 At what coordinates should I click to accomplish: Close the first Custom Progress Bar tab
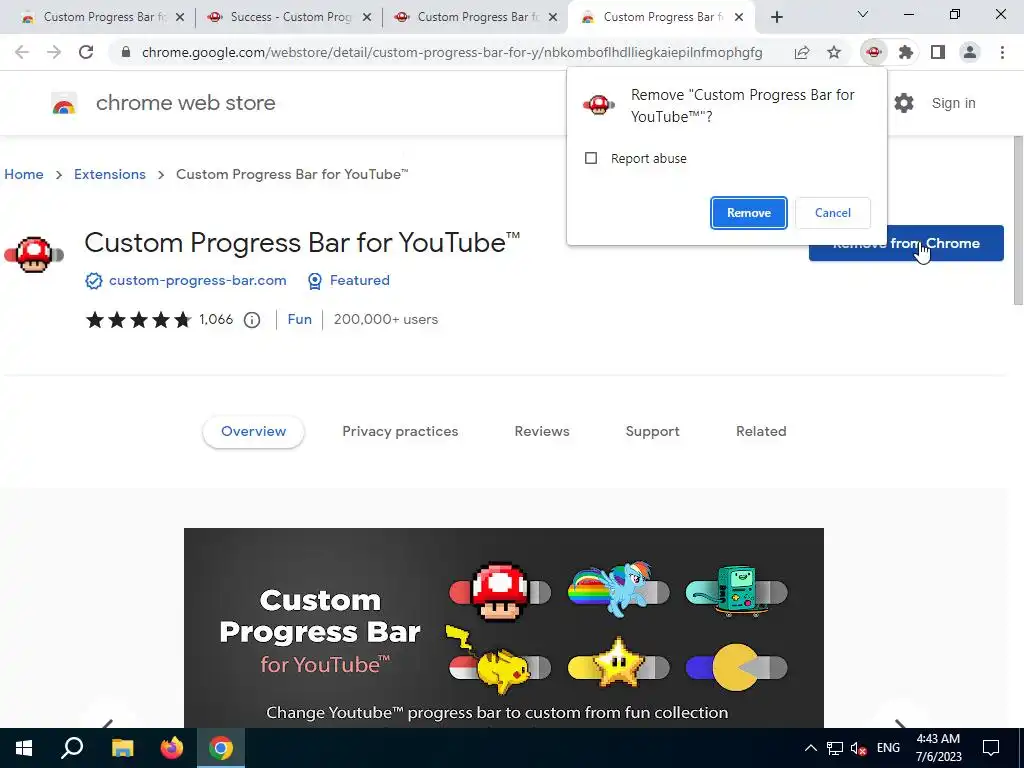180,17
